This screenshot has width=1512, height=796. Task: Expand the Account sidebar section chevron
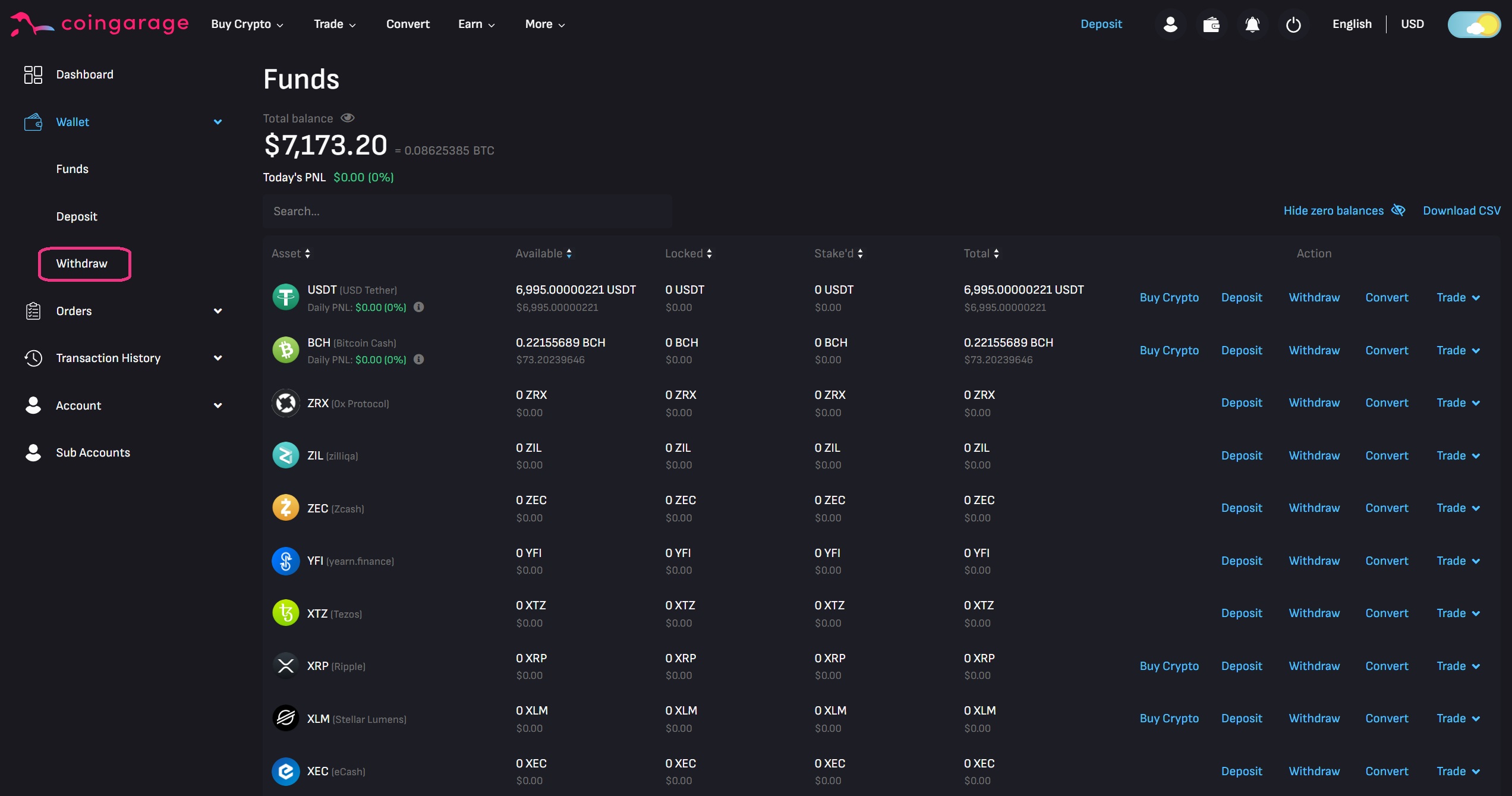[x=218, y=405]
